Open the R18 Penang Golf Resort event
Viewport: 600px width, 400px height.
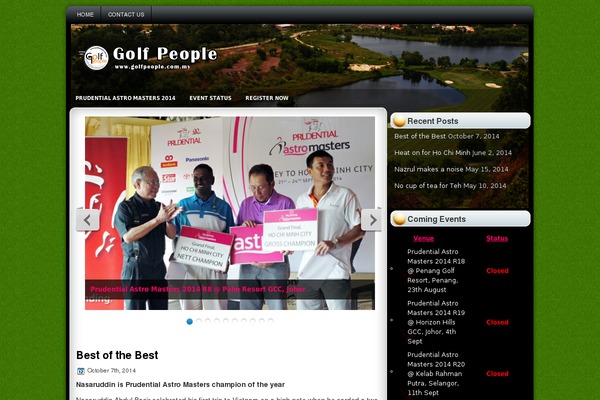436,271
